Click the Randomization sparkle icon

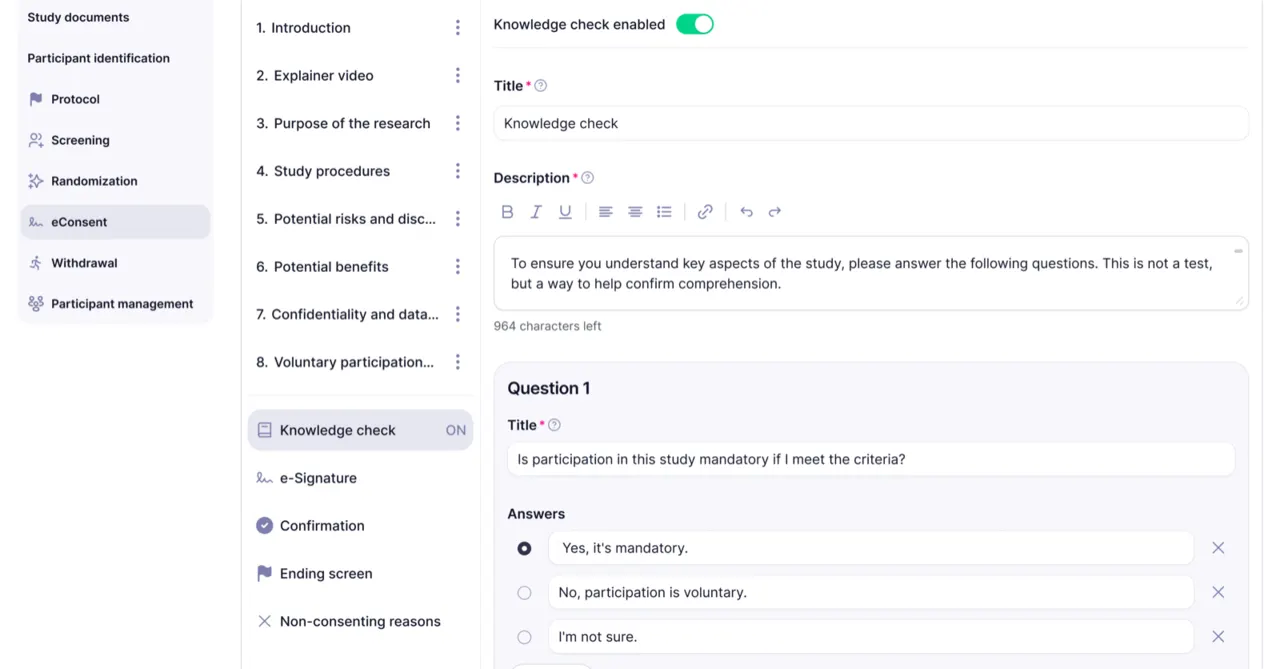(36, 181)
